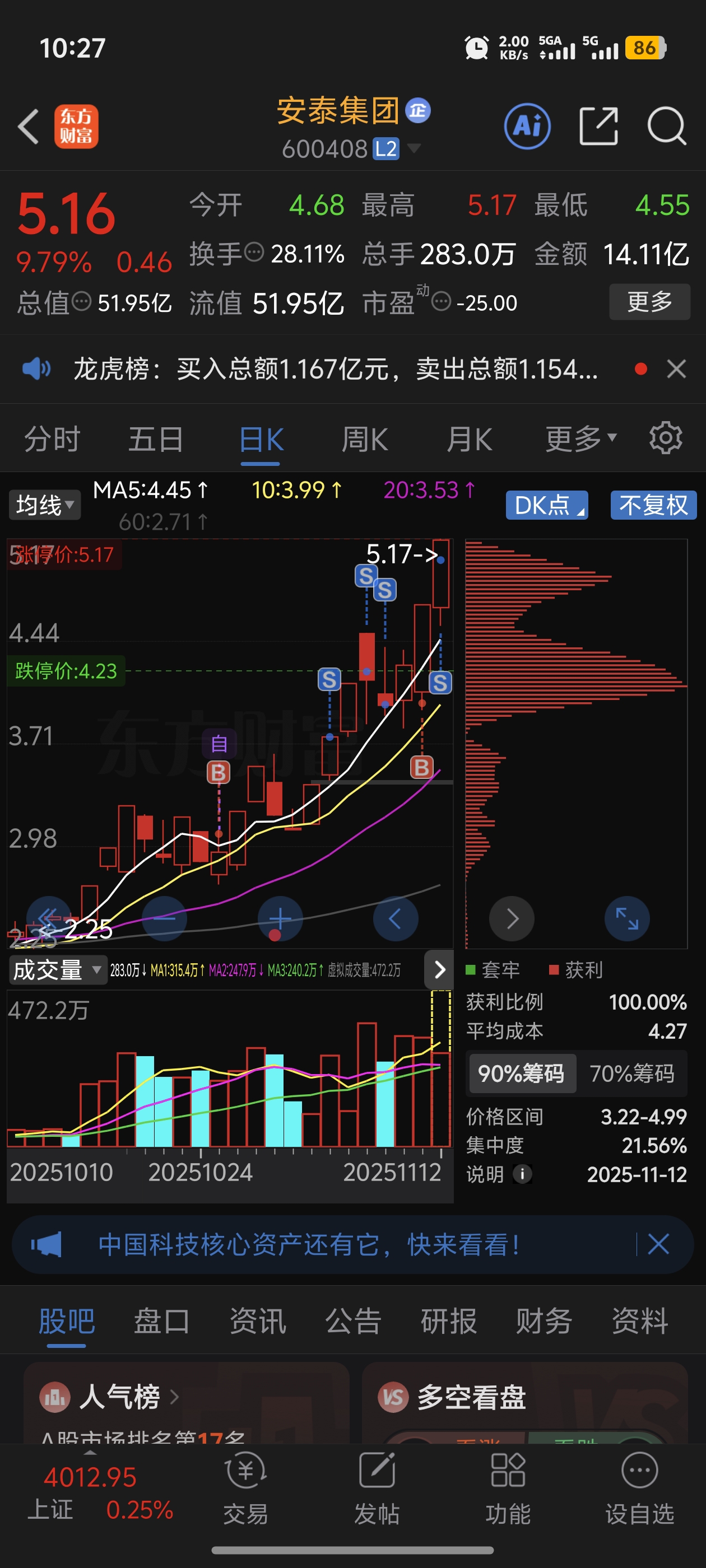Tap the 说明 info icon
706x1568 pixels.
click(522, 1173)
